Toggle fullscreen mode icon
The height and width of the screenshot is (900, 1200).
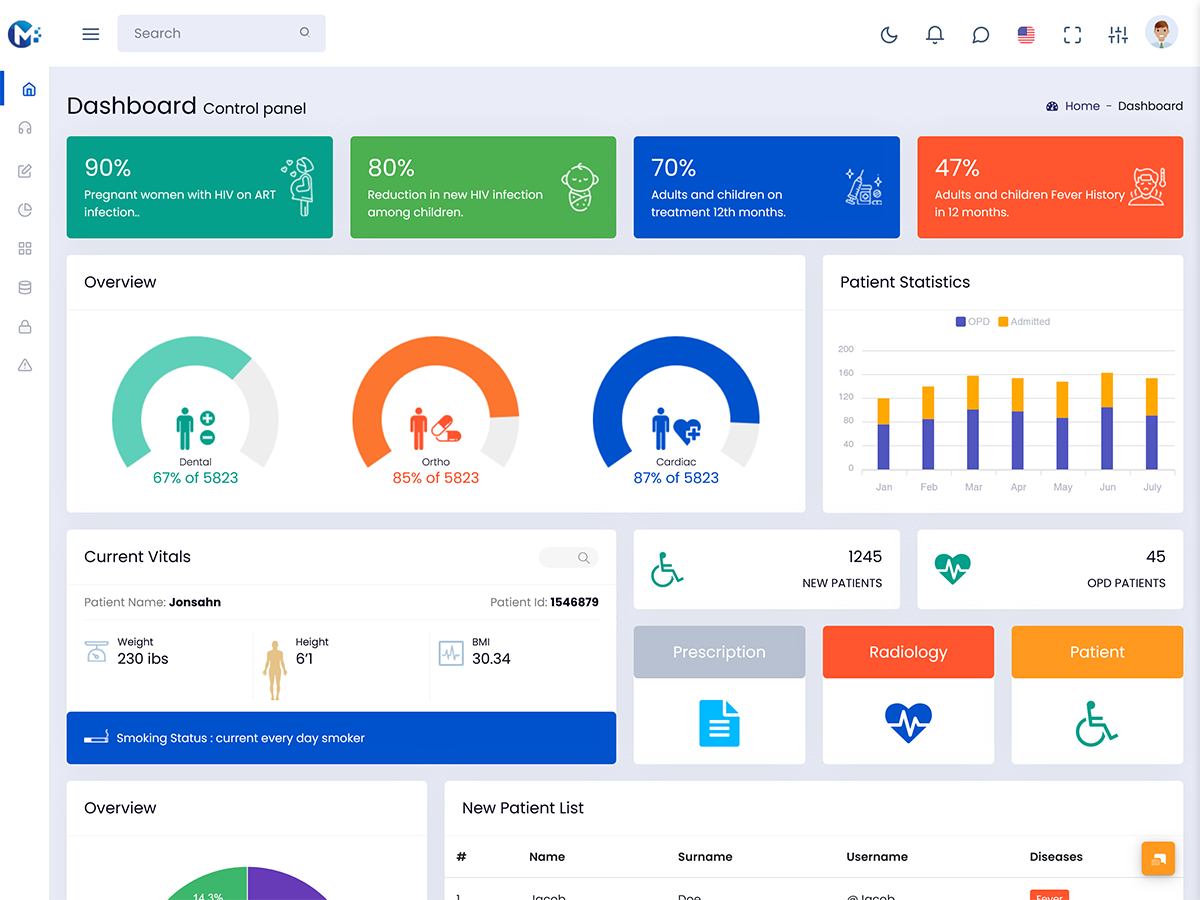[x=1072, y=35]
